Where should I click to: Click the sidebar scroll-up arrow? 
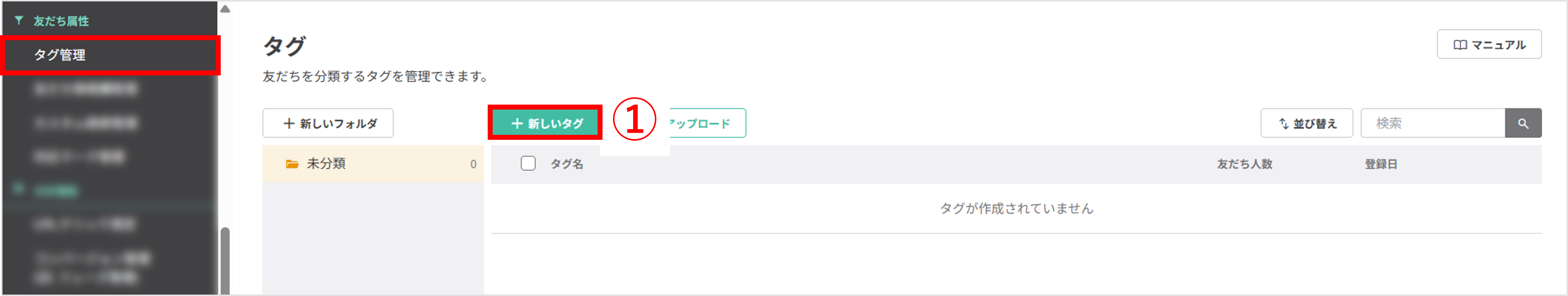225,9
